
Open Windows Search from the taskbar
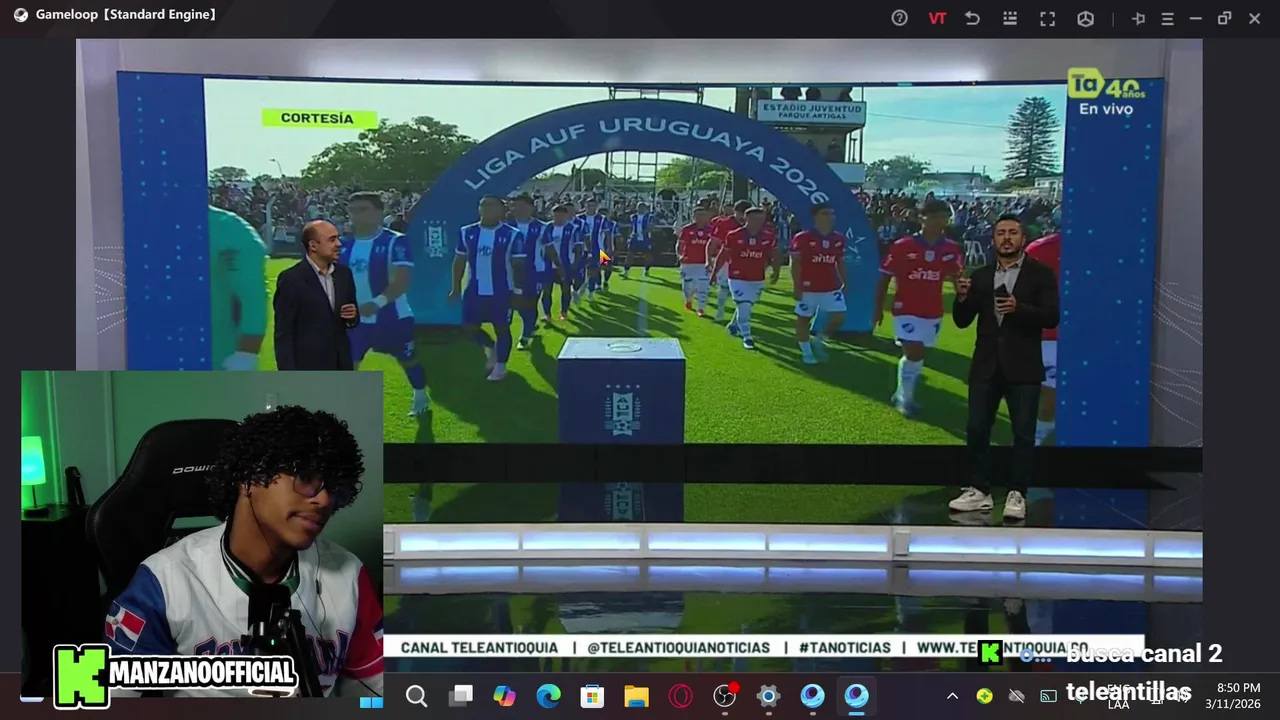tap(416, 697)
